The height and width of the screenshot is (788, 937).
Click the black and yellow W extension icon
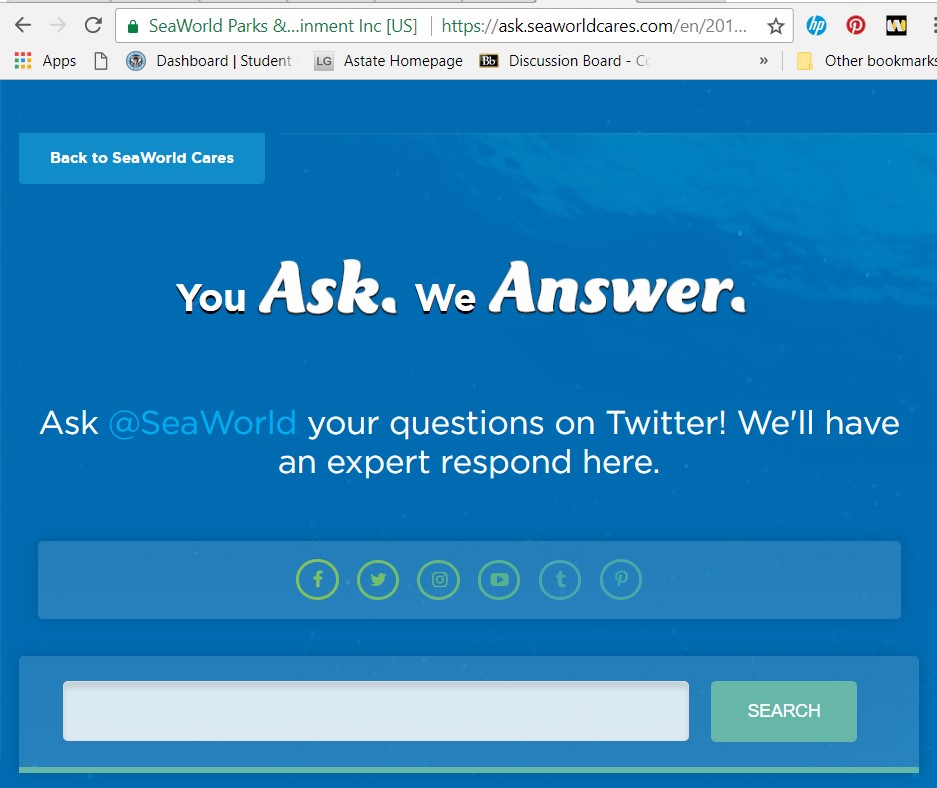coord(896,25)
